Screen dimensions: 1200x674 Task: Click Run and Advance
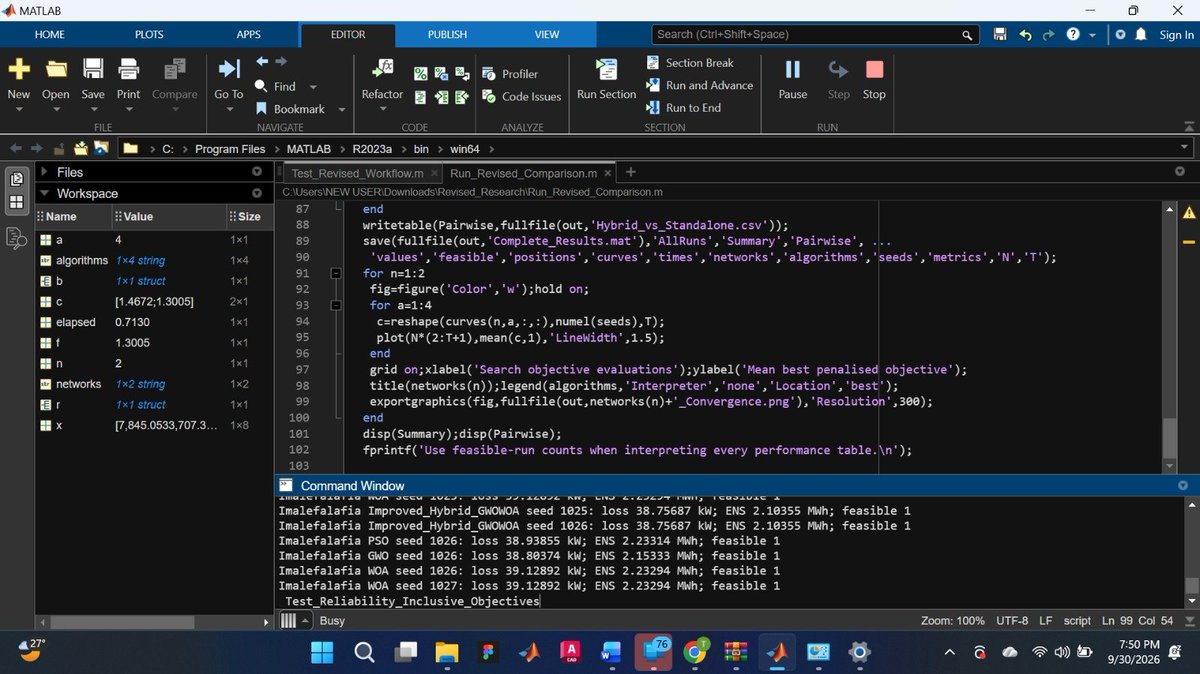point(699,85)
